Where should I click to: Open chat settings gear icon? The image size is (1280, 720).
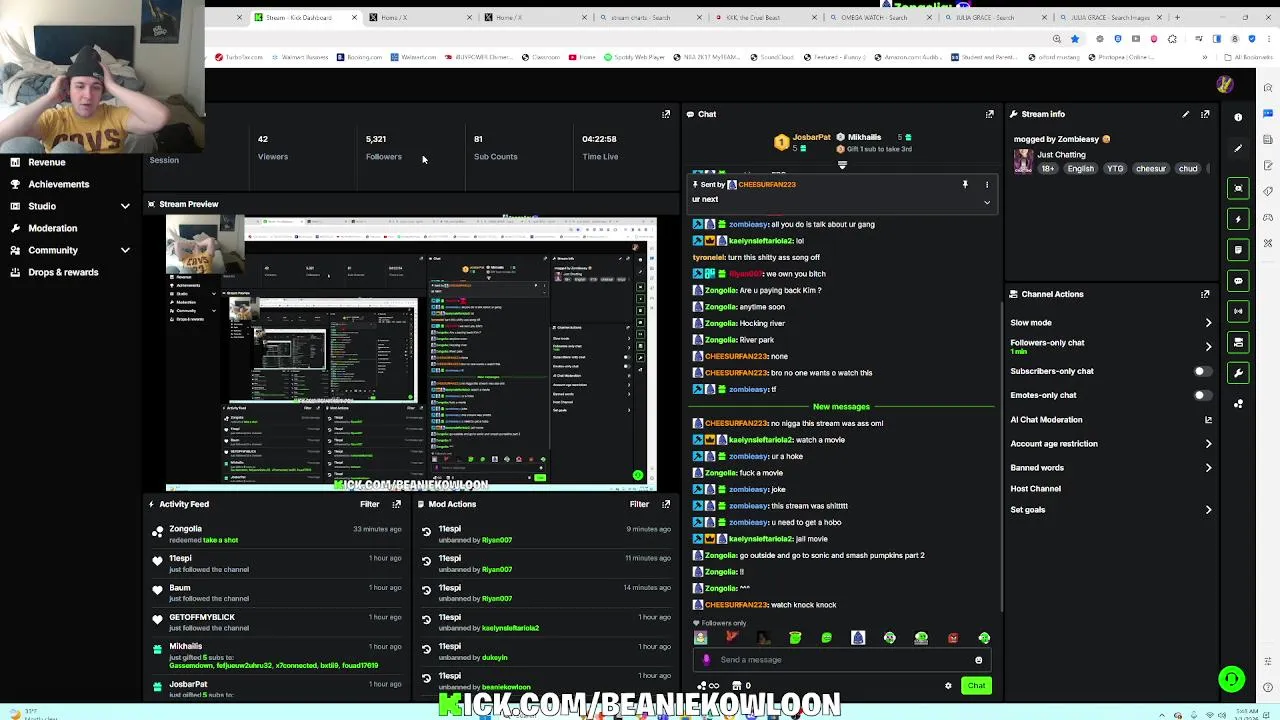(948, 686)
